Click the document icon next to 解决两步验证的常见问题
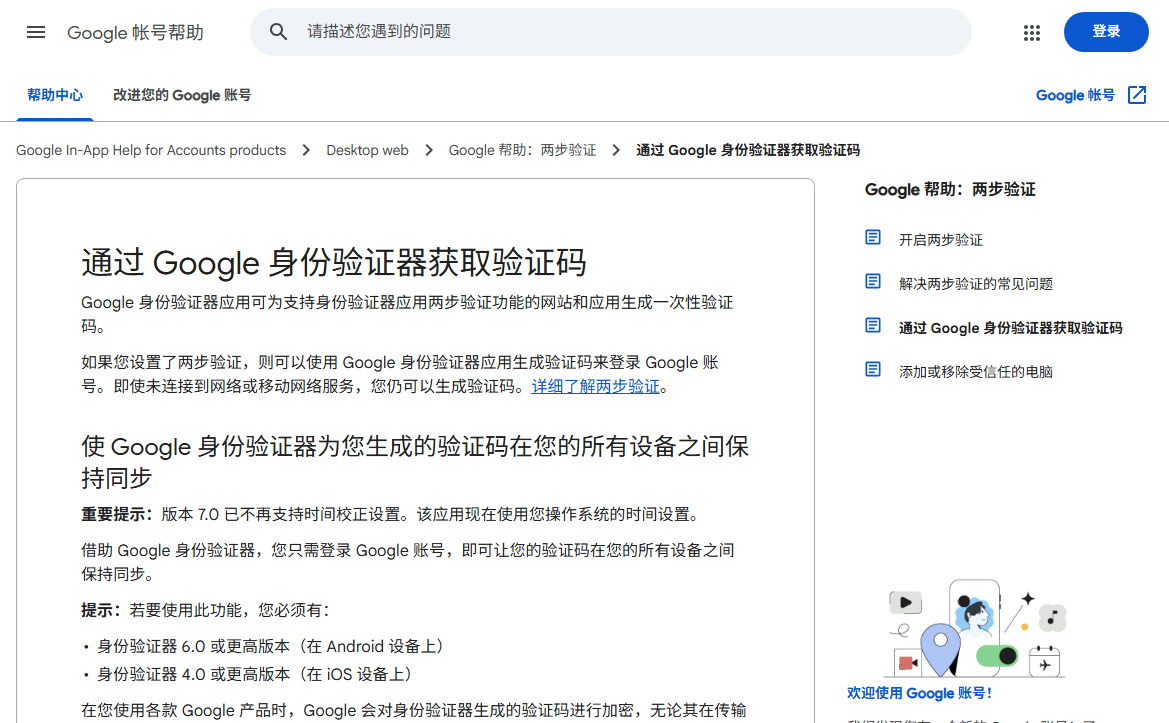 [x=873, y=282]
